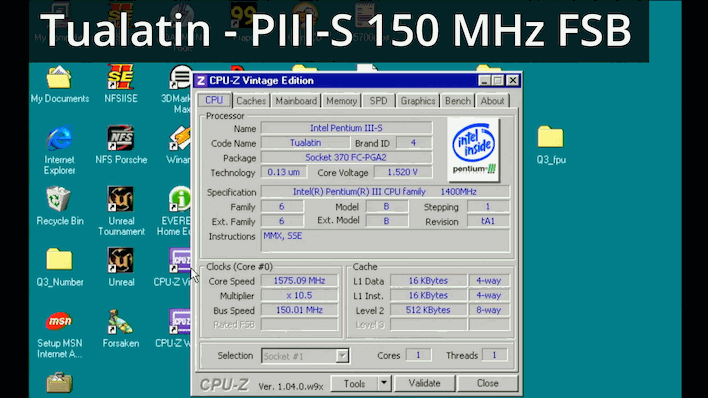
Task: Click the Close button in CPU-Z
Action: 488,384
